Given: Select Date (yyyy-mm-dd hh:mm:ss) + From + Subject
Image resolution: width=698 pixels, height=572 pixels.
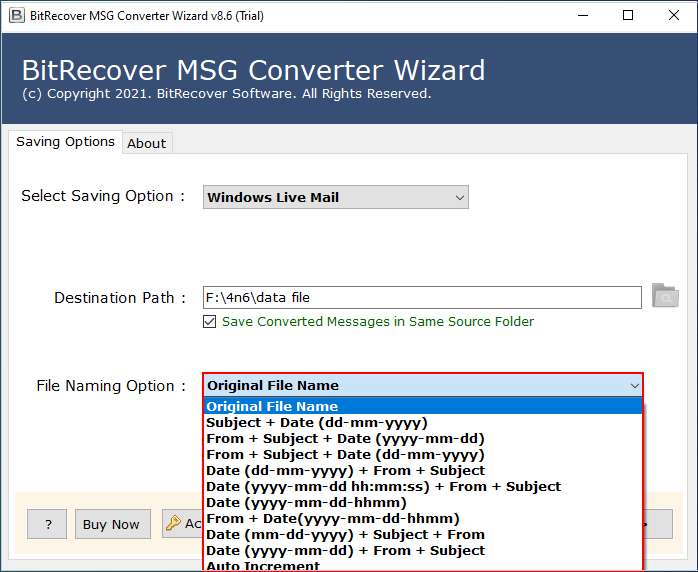Looking at the screenshot, I should pyautogui.click(x=383, y=487).
